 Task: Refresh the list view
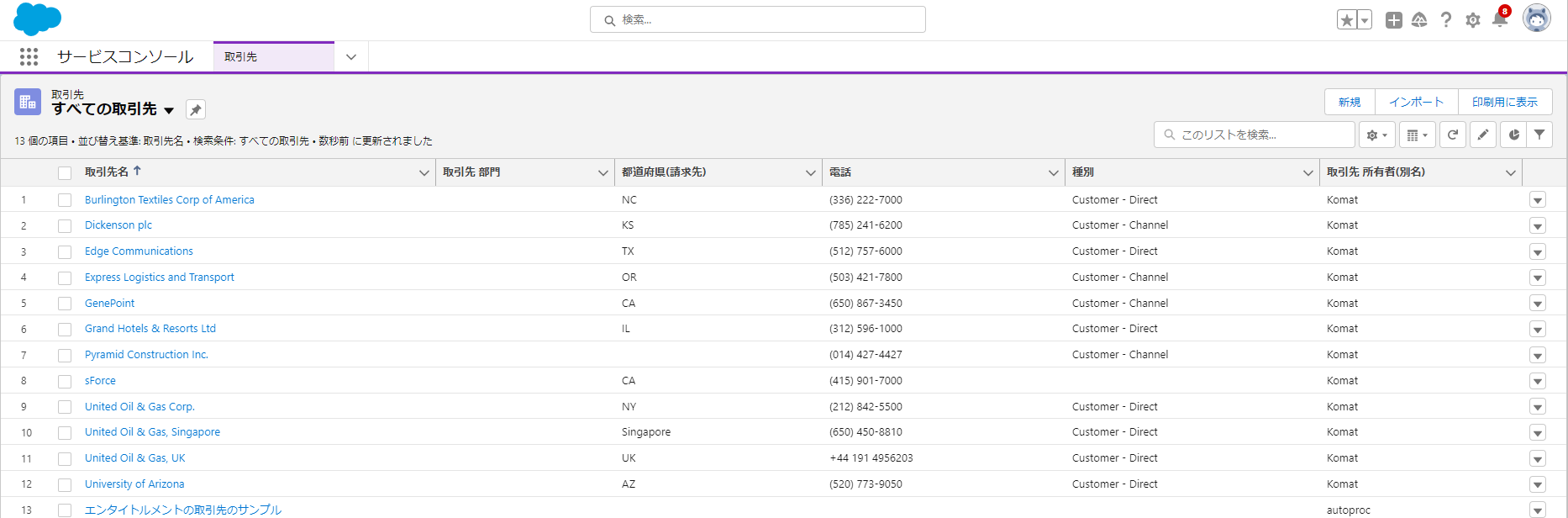(1453, 135)
